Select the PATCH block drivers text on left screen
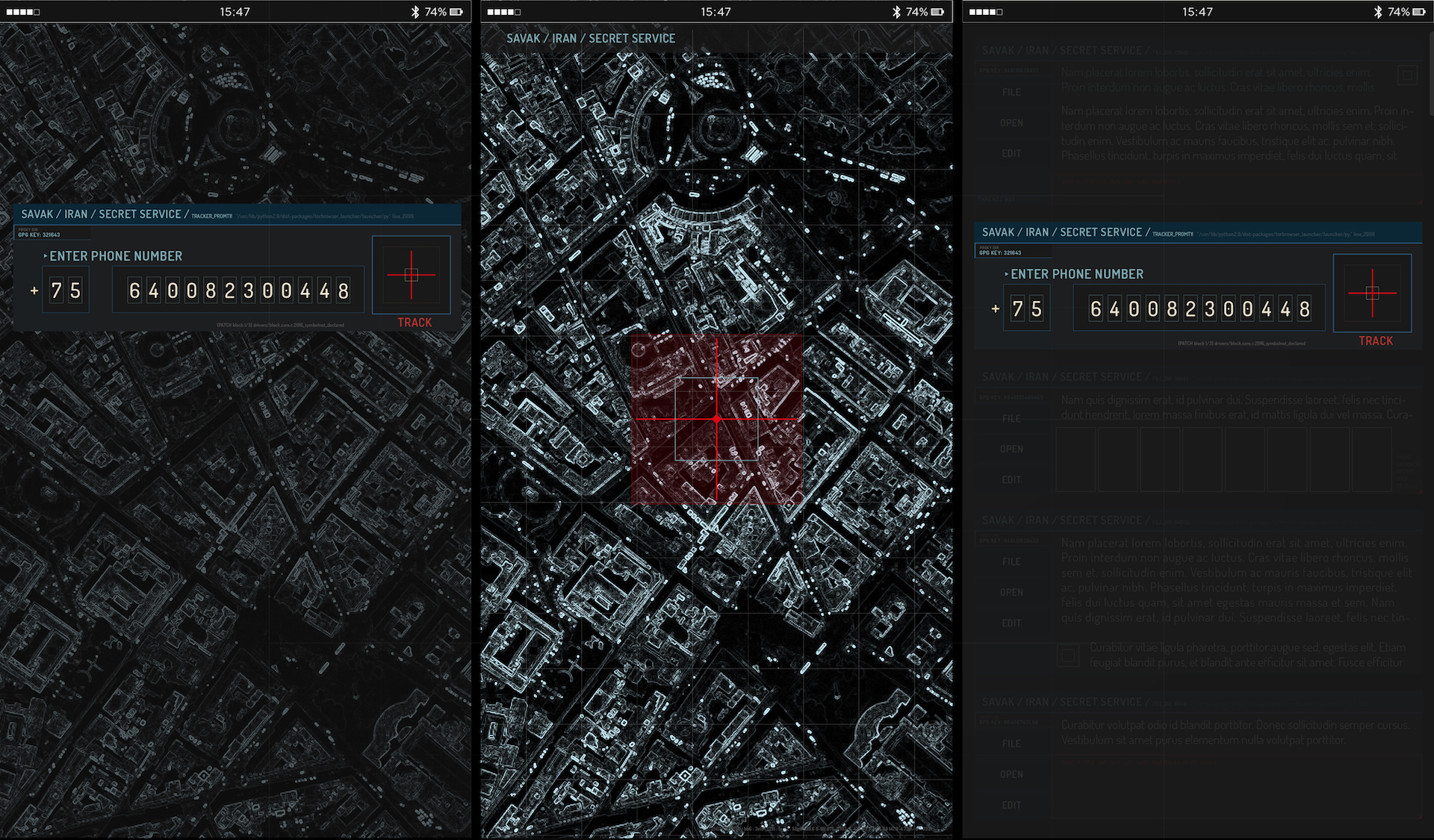 pos(281,325)
